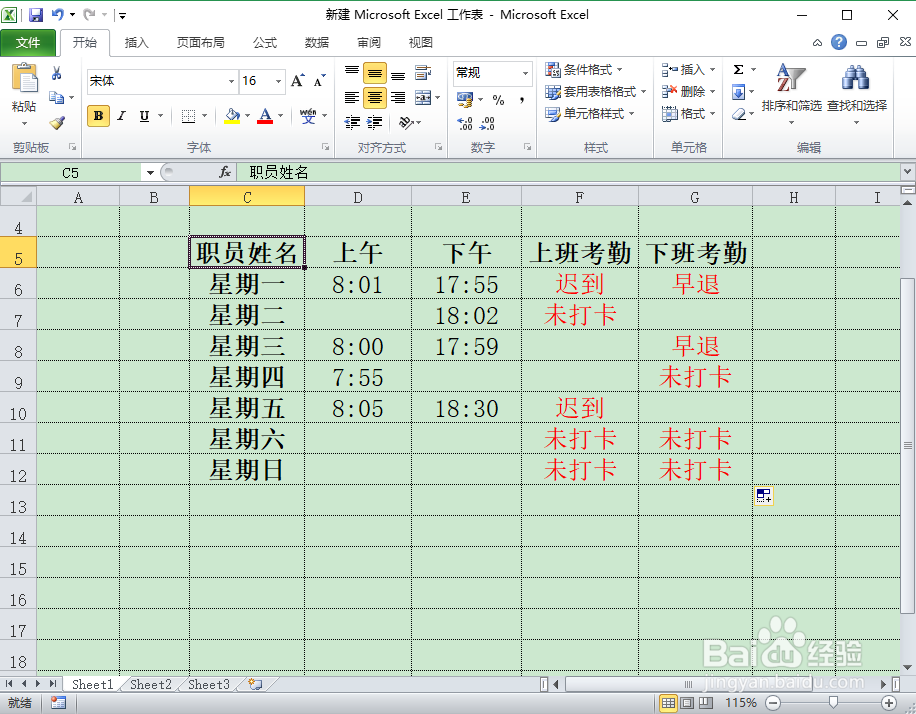This screenshot has width=916, height=714.
Task: Click the Increase Decimal icon
Action: click(465, 123)
